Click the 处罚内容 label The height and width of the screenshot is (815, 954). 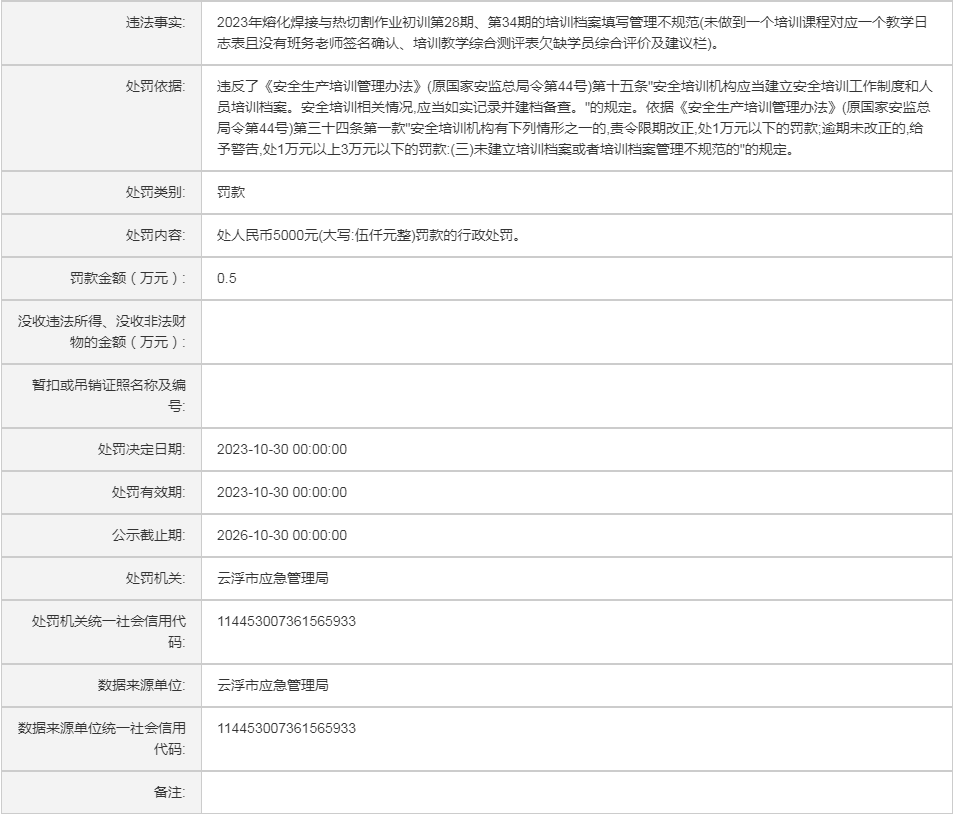[154, 236]
